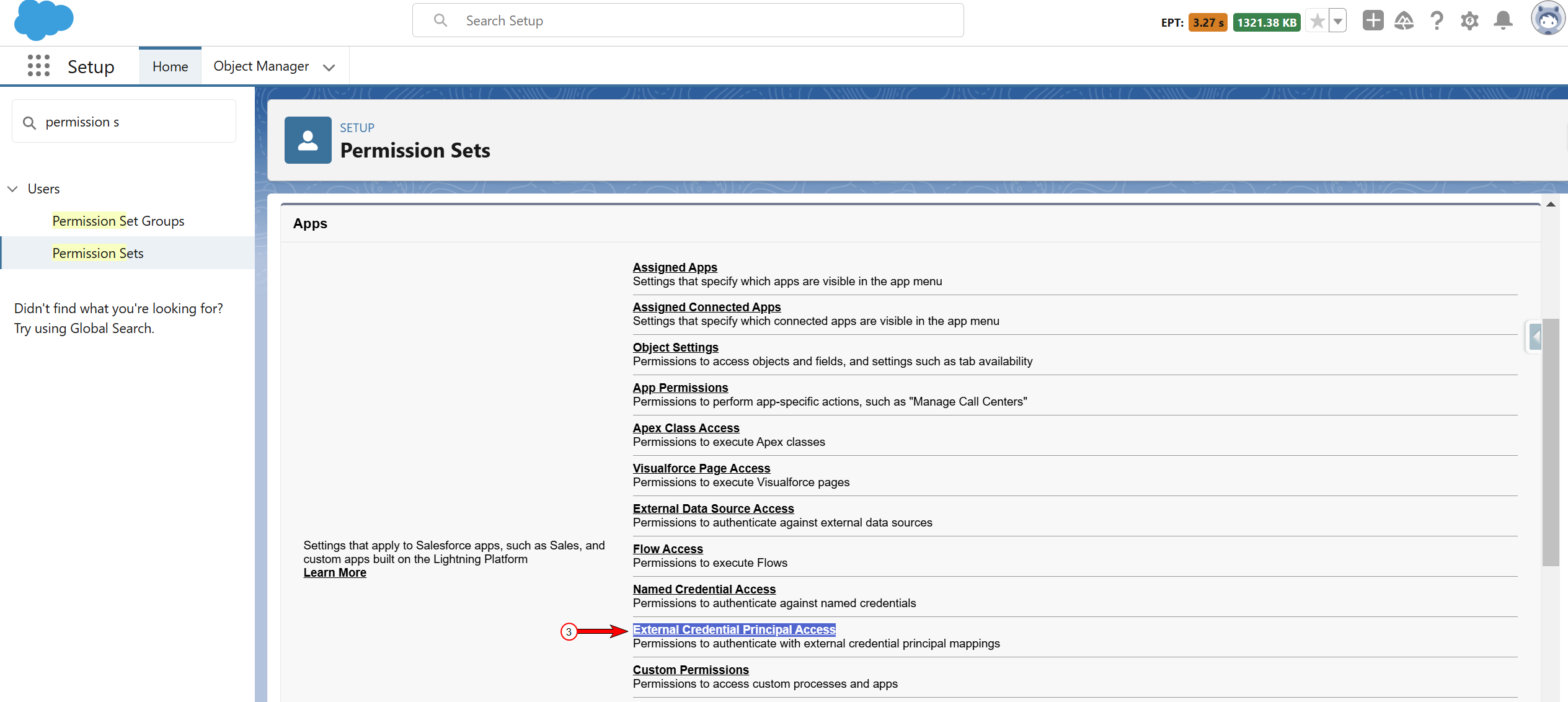
Task: Collapse the Users tree section
Action: pos(12,189)
